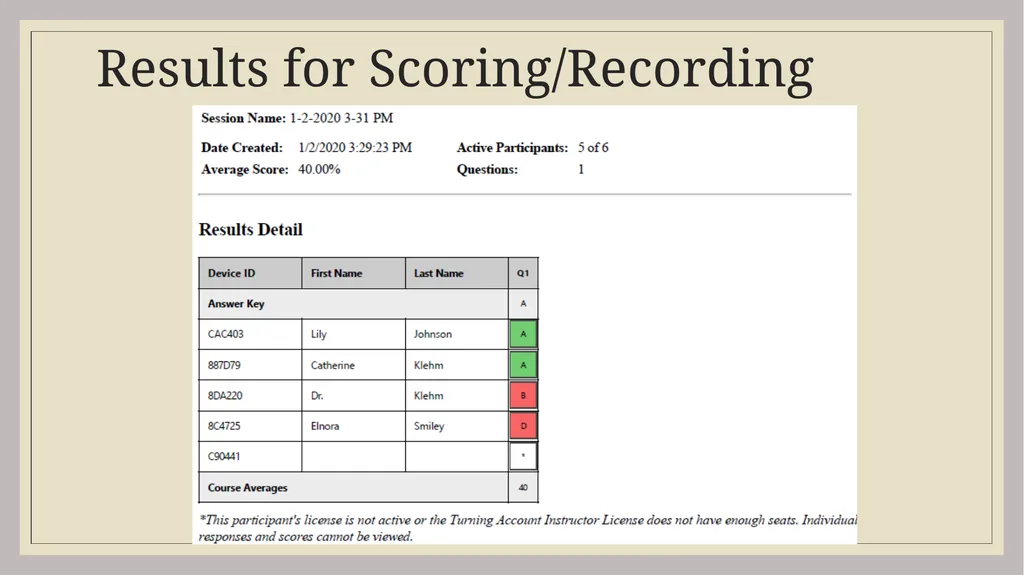Click last name 'Johnson'
The height and width of the screenshot is (575, 1024).
[x=433, y=334]
